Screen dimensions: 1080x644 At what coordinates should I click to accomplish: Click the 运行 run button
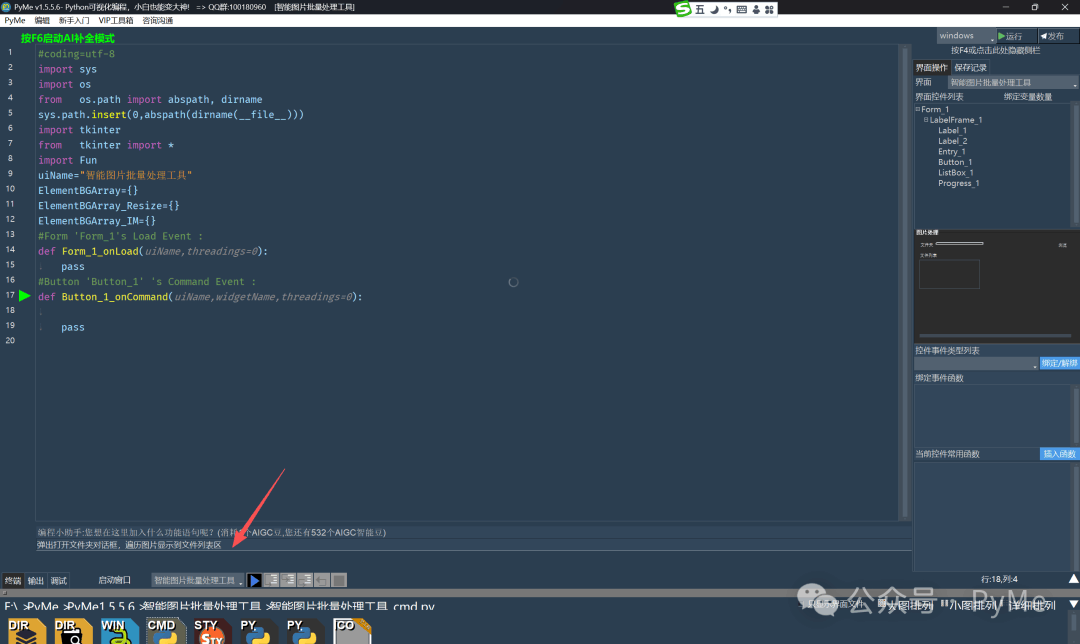pyautogui.click(x=1012, y=36)
